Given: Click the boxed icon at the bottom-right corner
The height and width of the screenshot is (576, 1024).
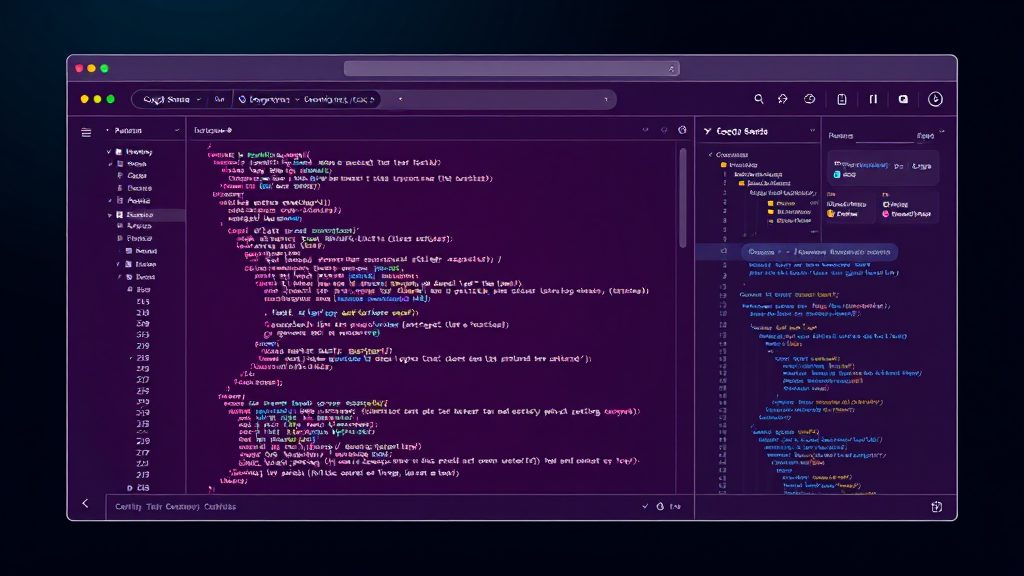Looking at the screenshot, I should point(936,507).
